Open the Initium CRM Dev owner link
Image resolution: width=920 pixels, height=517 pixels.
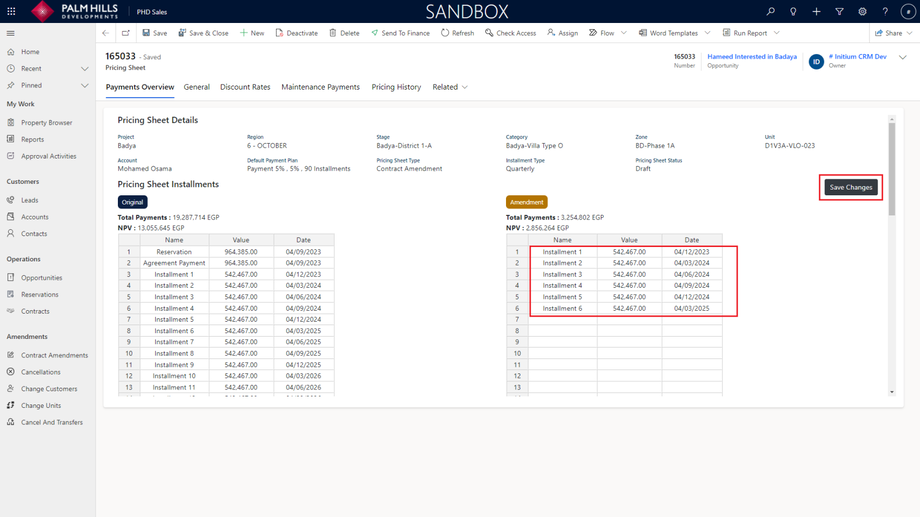click(x=857, y=56)
